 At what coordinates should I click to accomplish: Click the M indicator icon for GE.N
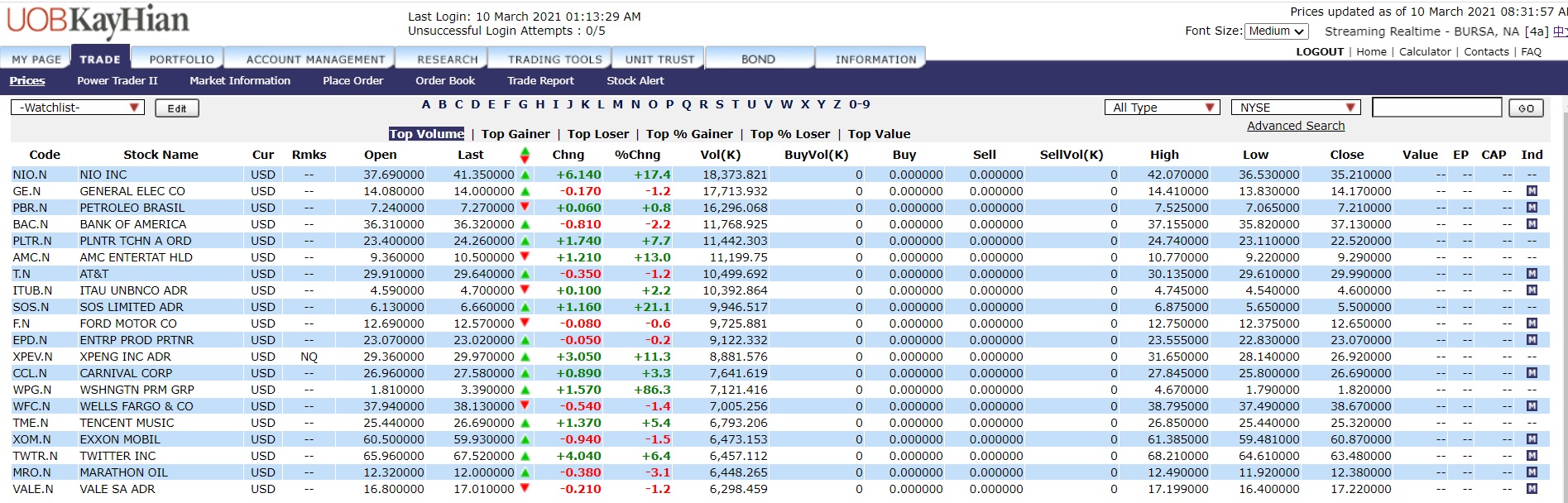(1532, 191)
